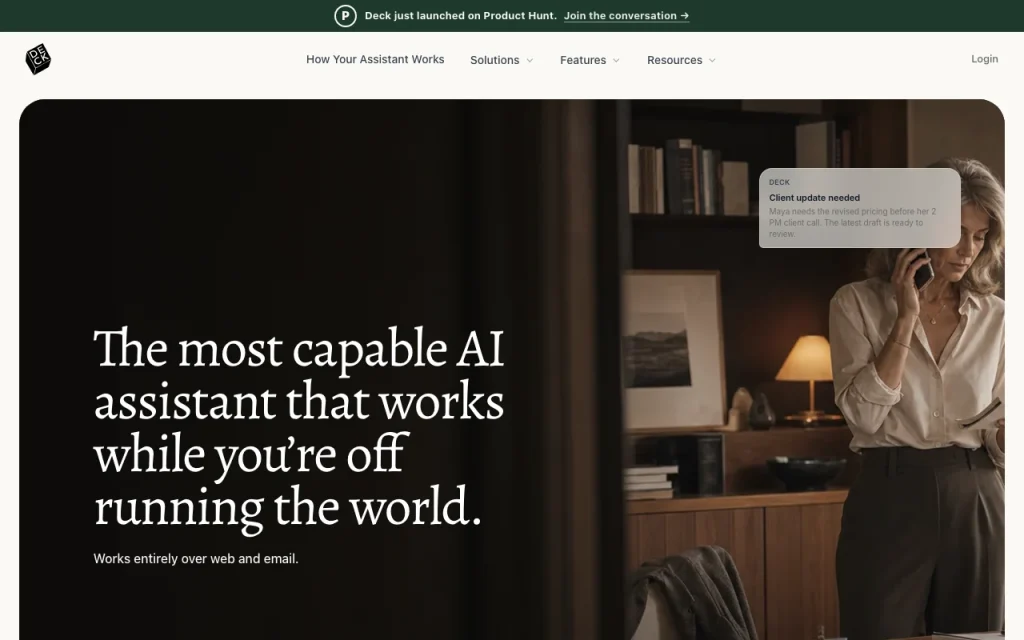Click the Client update needed notification card
This screenshot has width=1024, height=640.
pyautogui.click(x=859, y=208)
